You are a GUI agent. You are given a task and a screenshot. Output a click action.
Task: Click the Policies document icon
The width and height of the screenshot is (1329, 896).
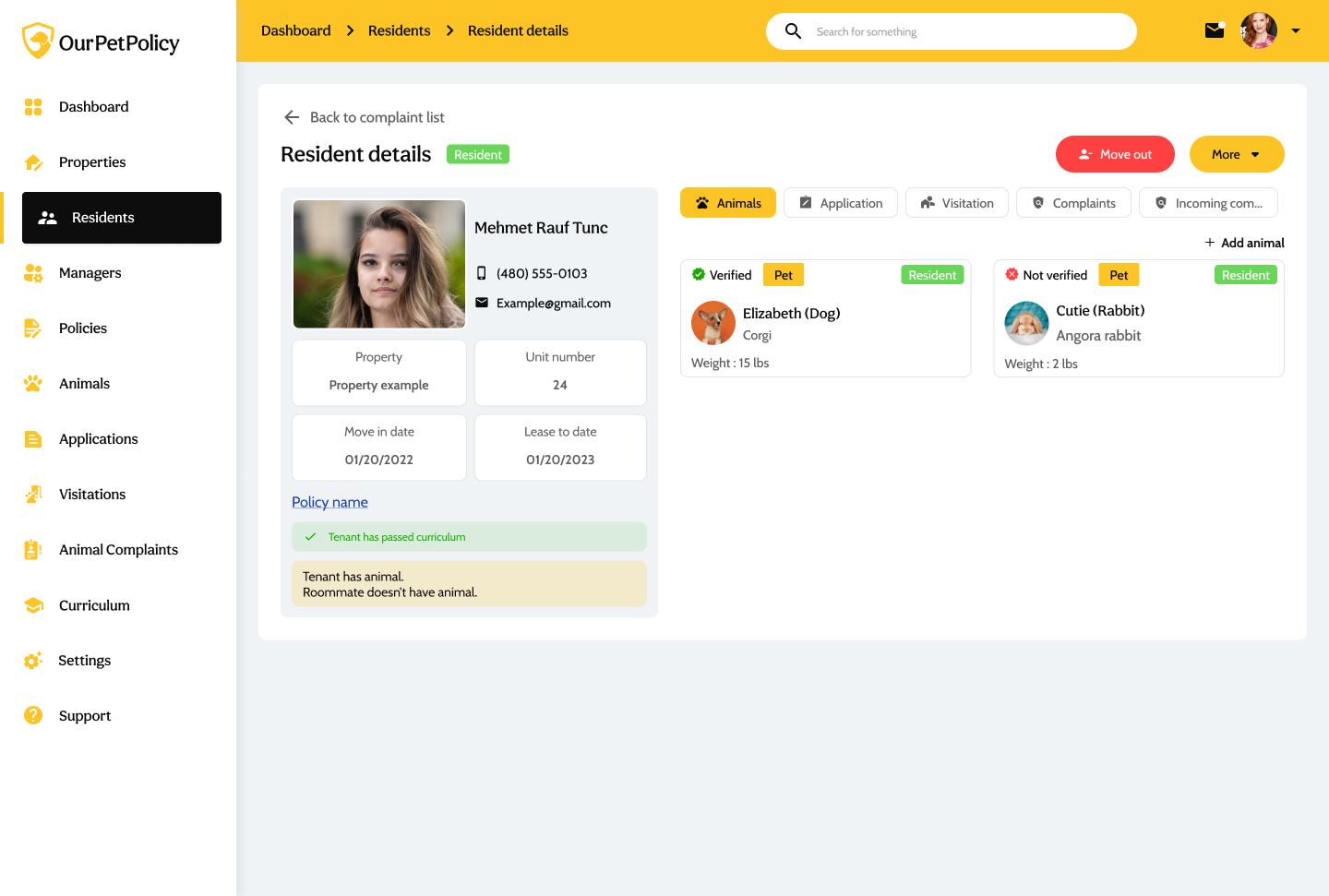pyautogui.click(x=33, y=329)
